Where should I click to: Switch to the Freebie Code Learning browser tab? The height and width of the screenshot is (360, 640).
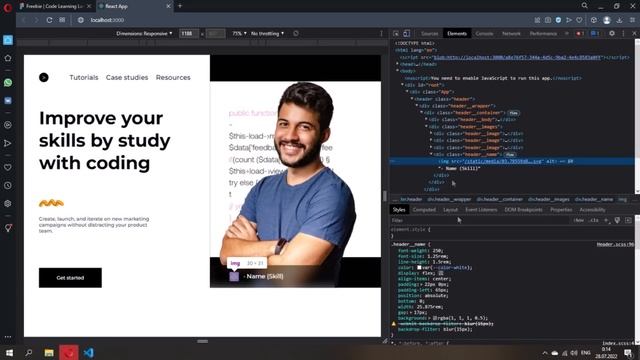[x=55, y=6]
